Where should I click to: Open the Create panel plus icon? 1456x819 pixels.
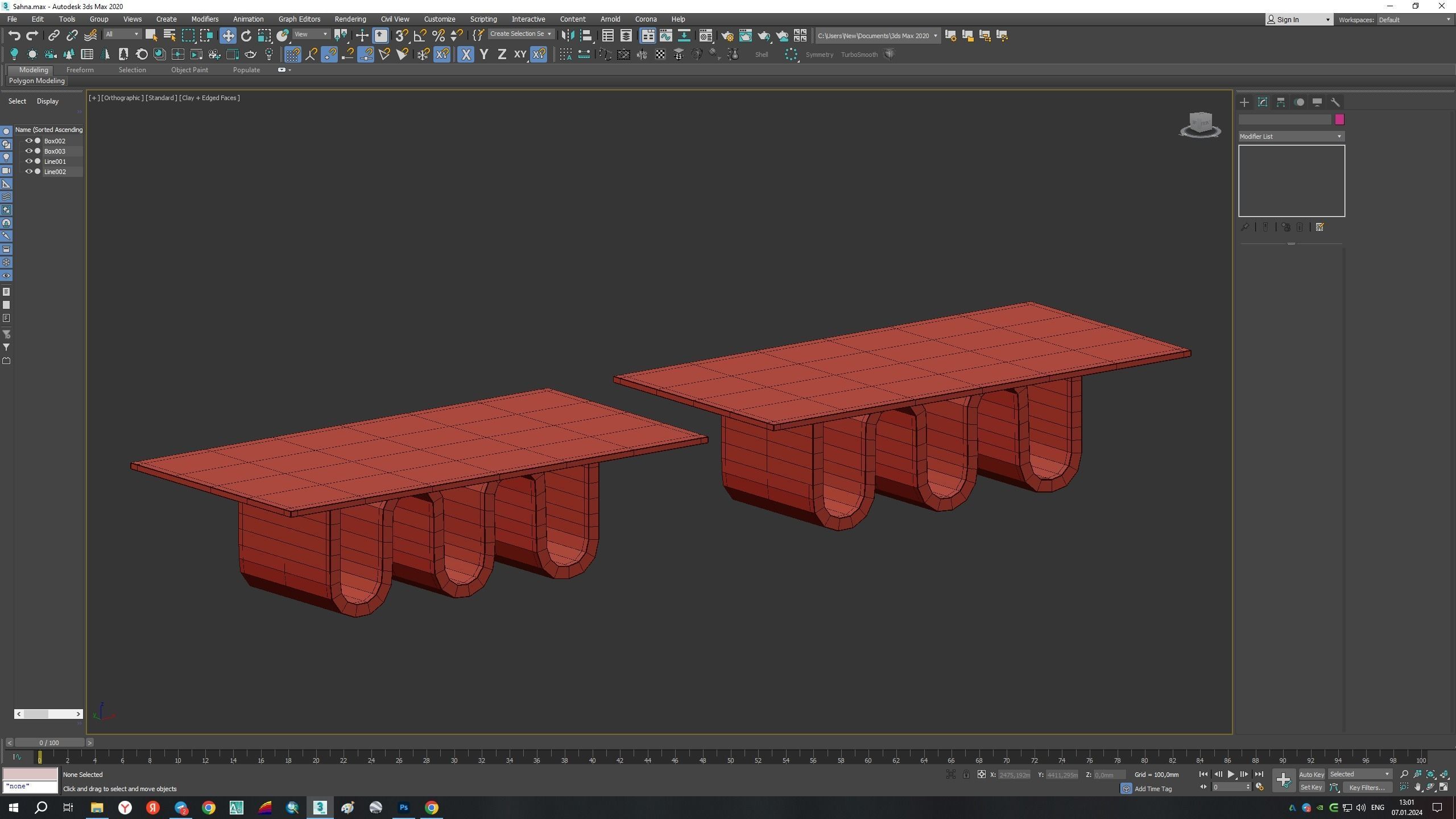coord(1244,102)
